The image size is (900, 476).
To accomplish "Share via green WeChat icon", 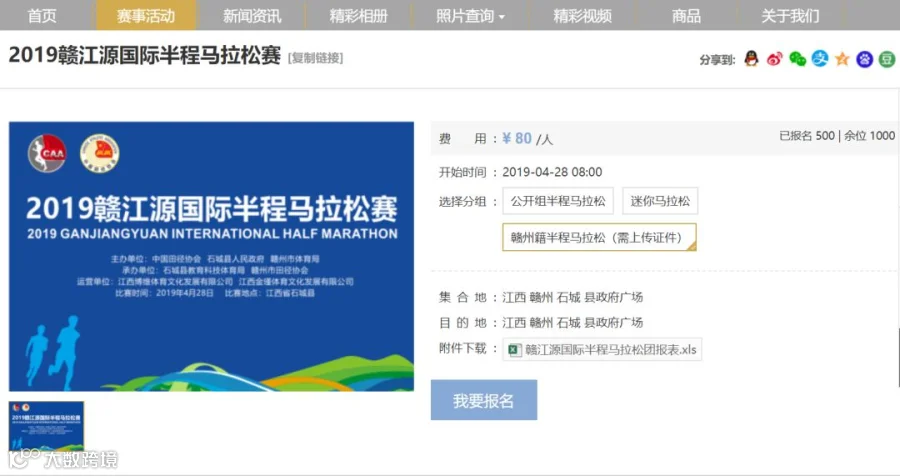I will tap(797, 59).
